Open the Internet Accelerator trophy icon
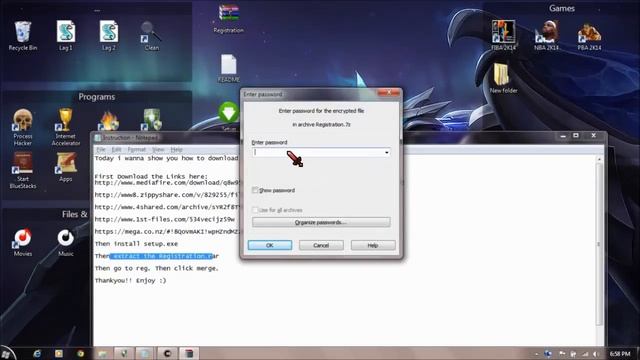This screenshot has height=360, width=640. point(66,127)
